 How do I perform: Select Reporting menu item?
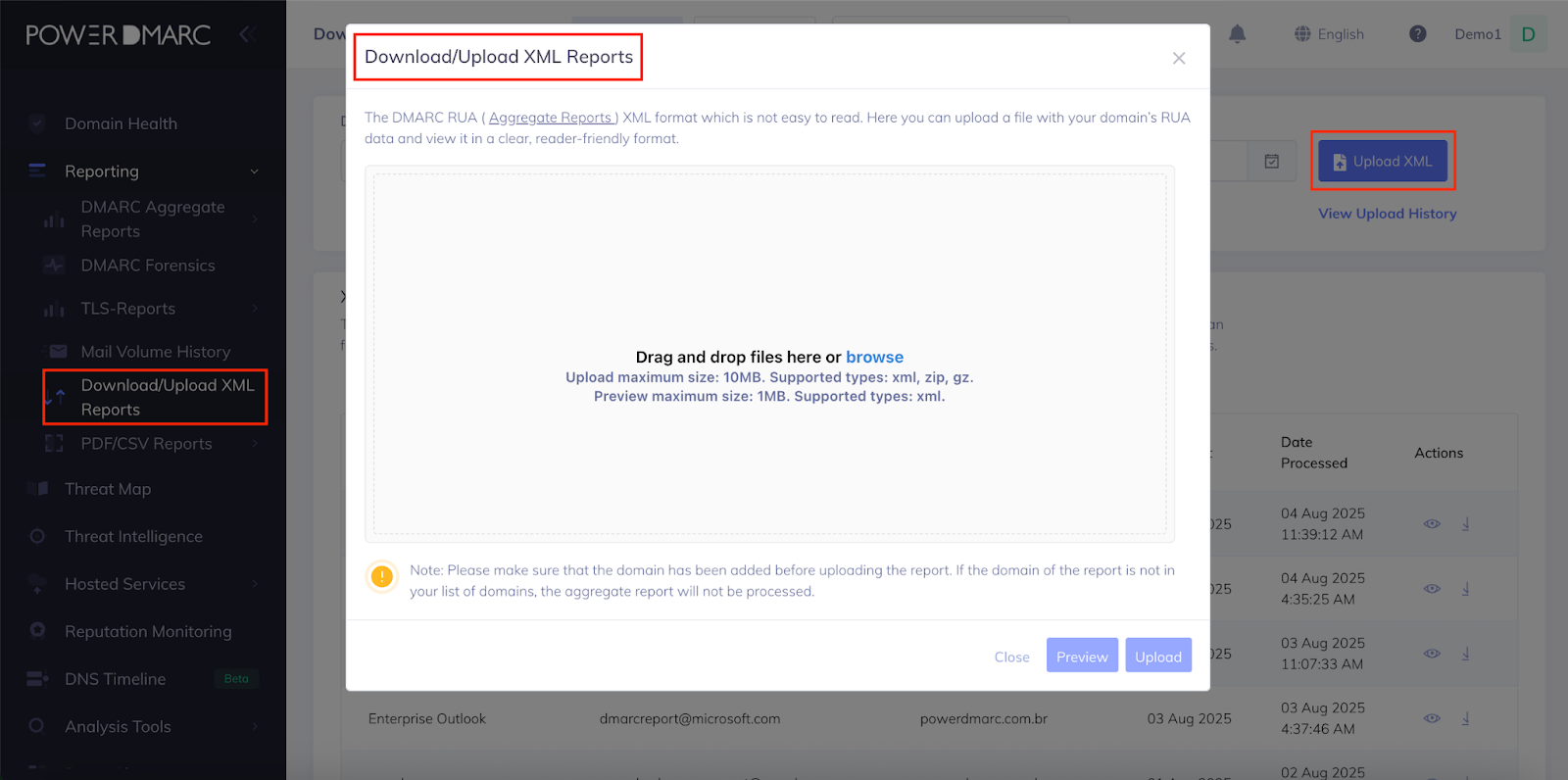click(x=102, y=171)
